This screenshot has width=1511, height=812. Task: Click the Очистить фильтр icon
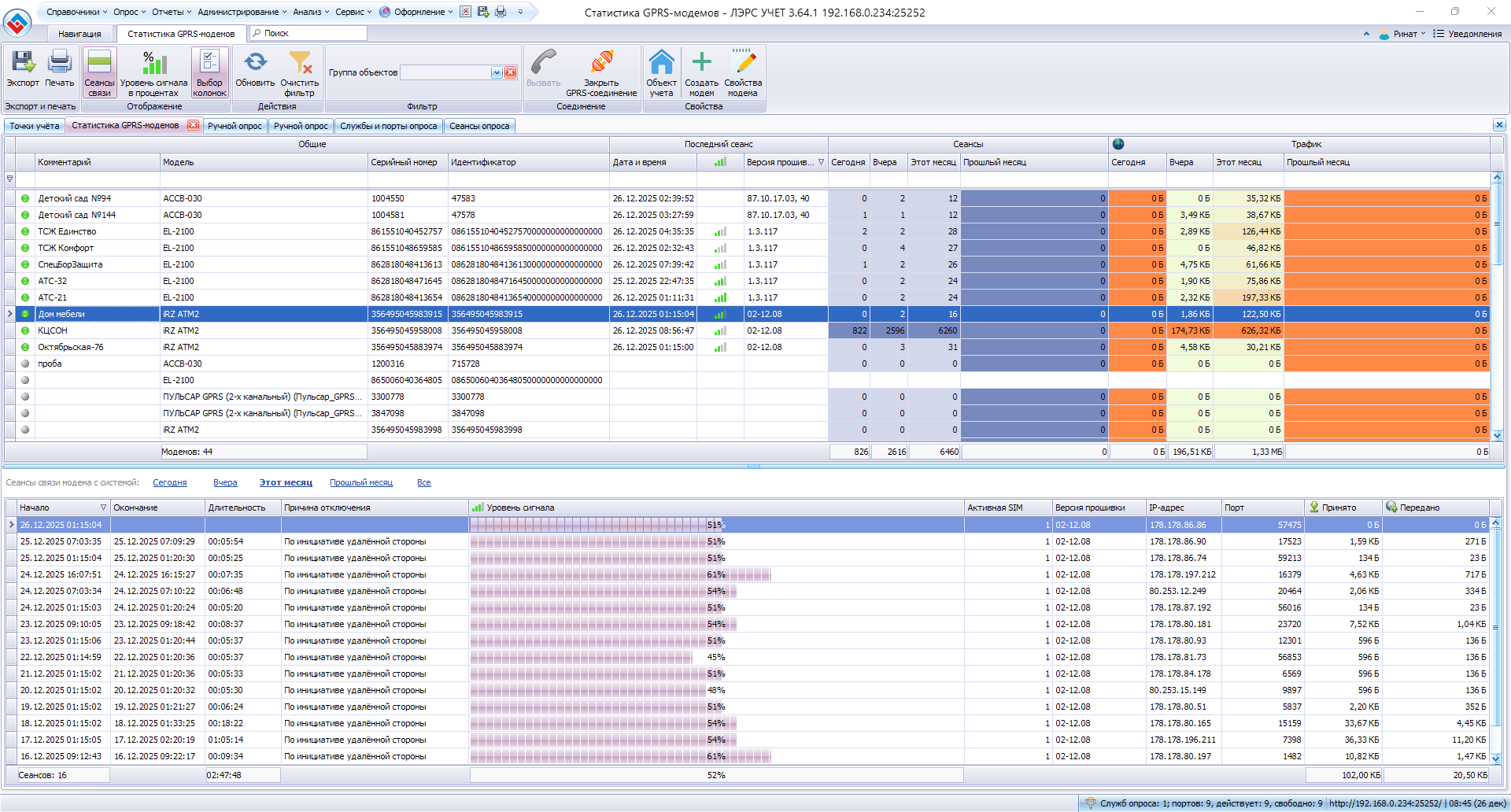coord(300,63)
